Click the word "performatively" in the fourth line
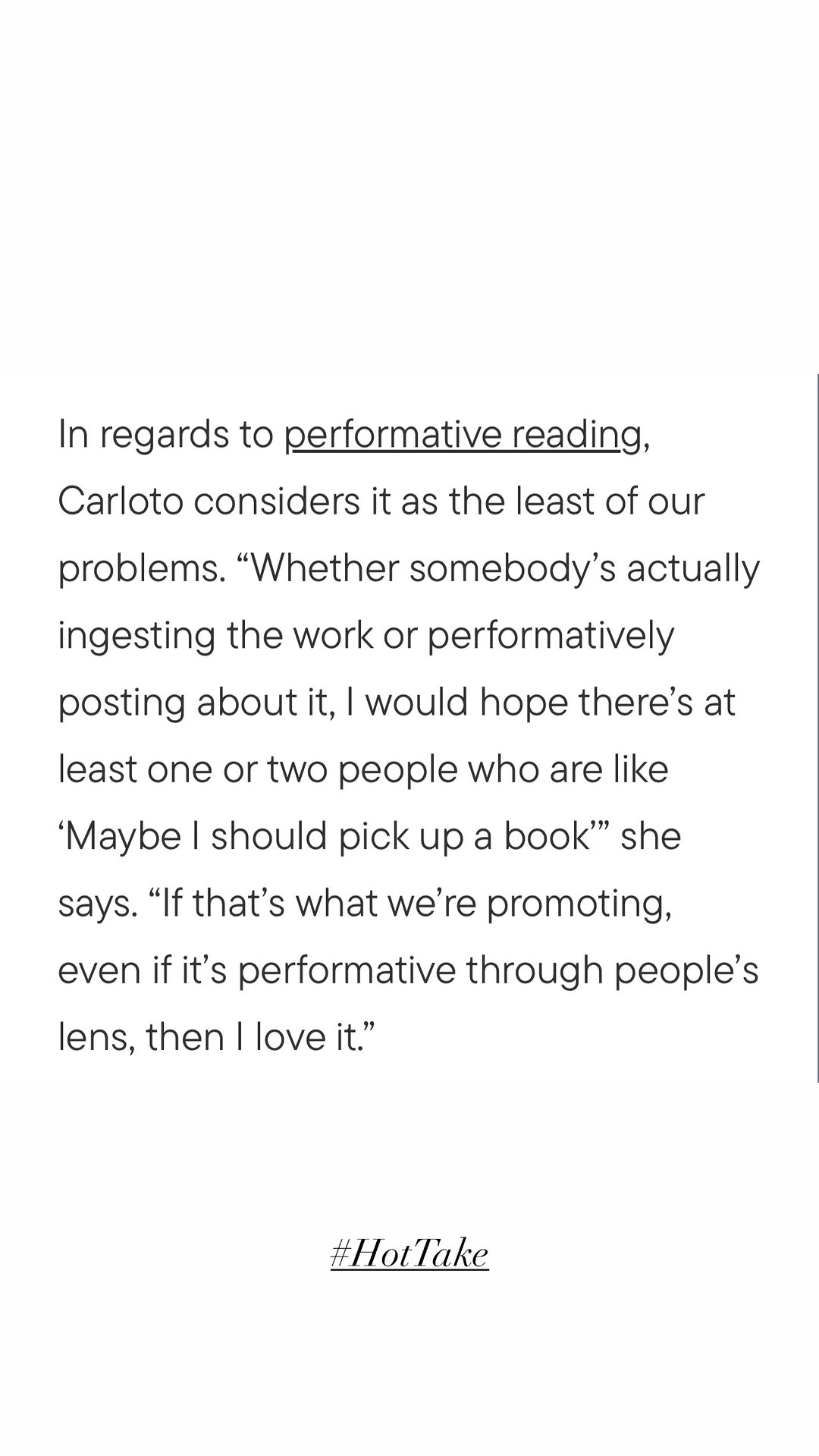Screen dimensions: 819x1456 tap(551, 637)
